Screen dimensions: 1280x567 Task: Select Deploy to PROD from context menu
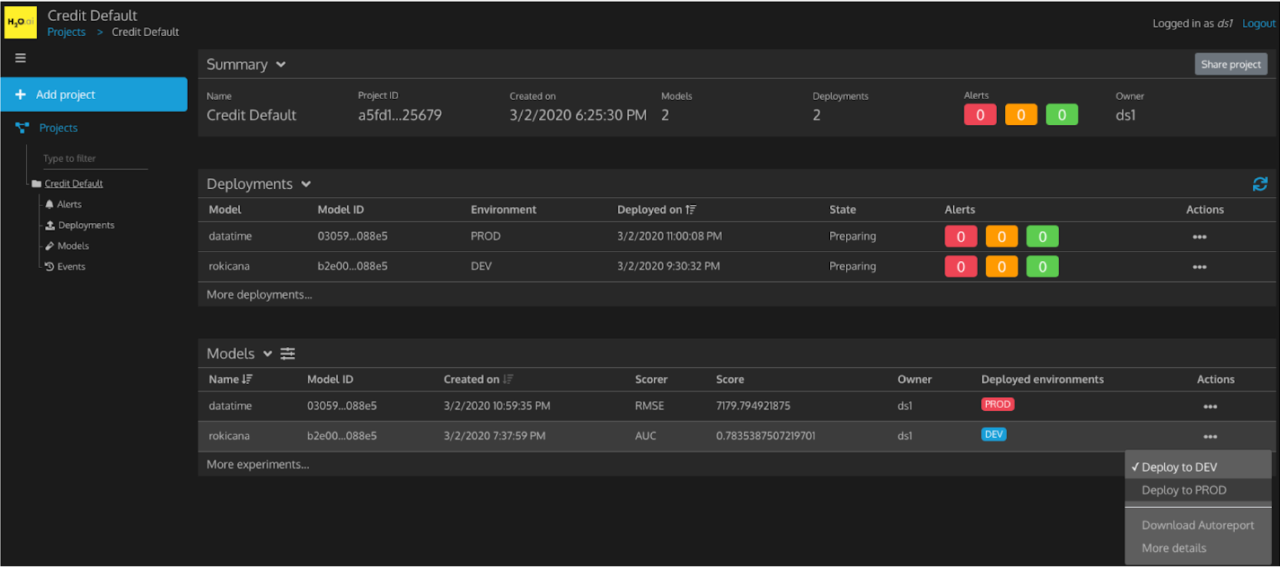[x=1183, y=490]
